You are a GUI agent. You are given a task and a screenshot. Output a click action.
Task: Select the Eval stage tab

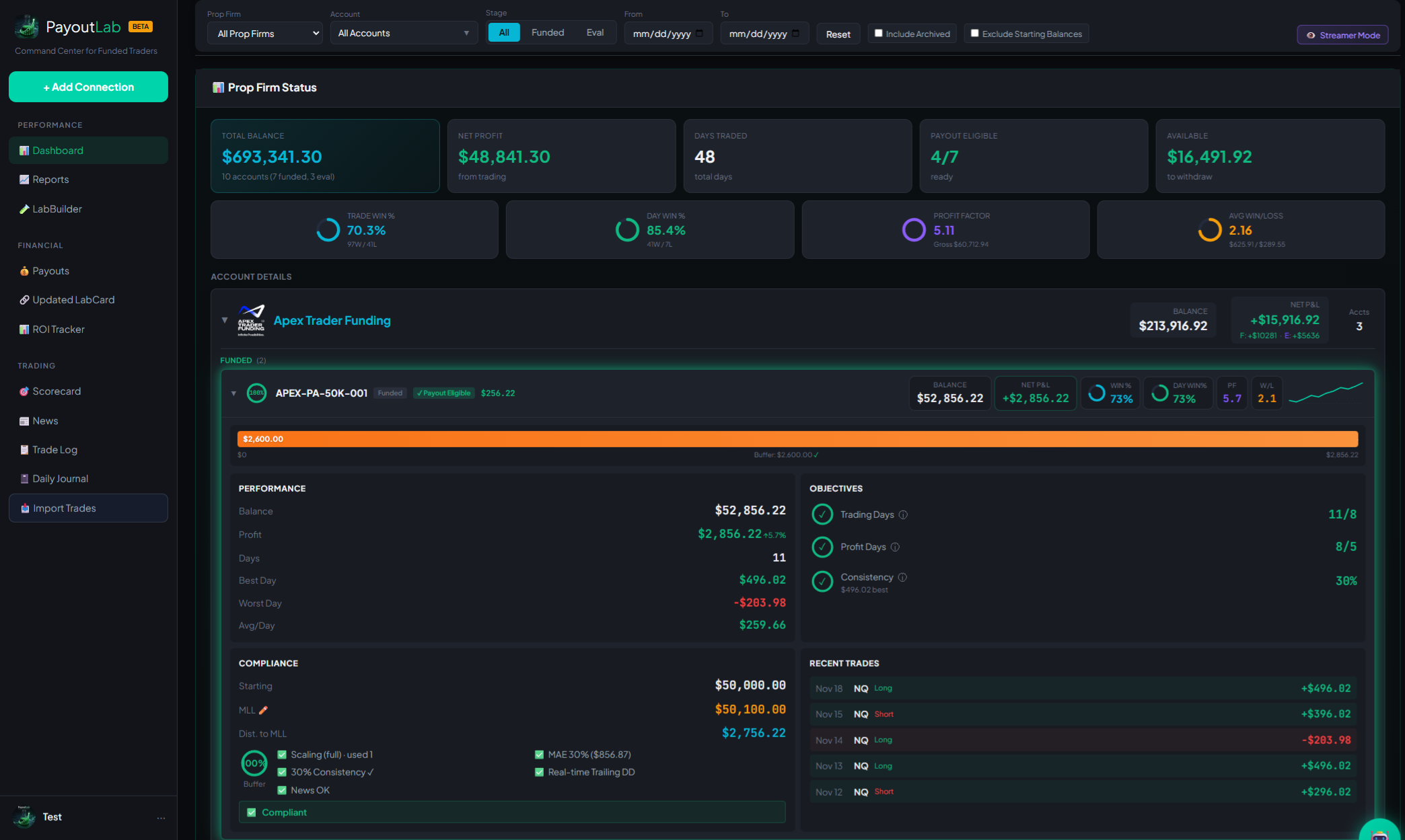tap(595, 32)
